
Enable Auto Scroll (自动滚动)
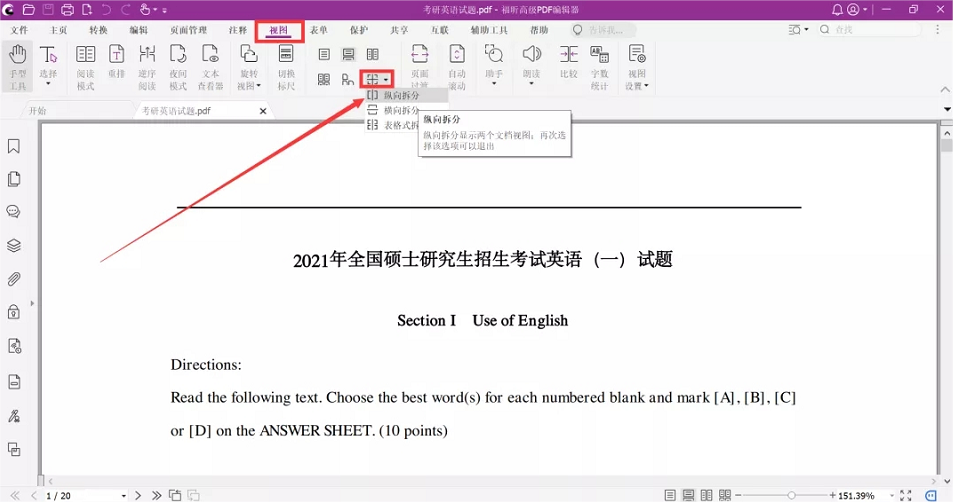(456, 66)
